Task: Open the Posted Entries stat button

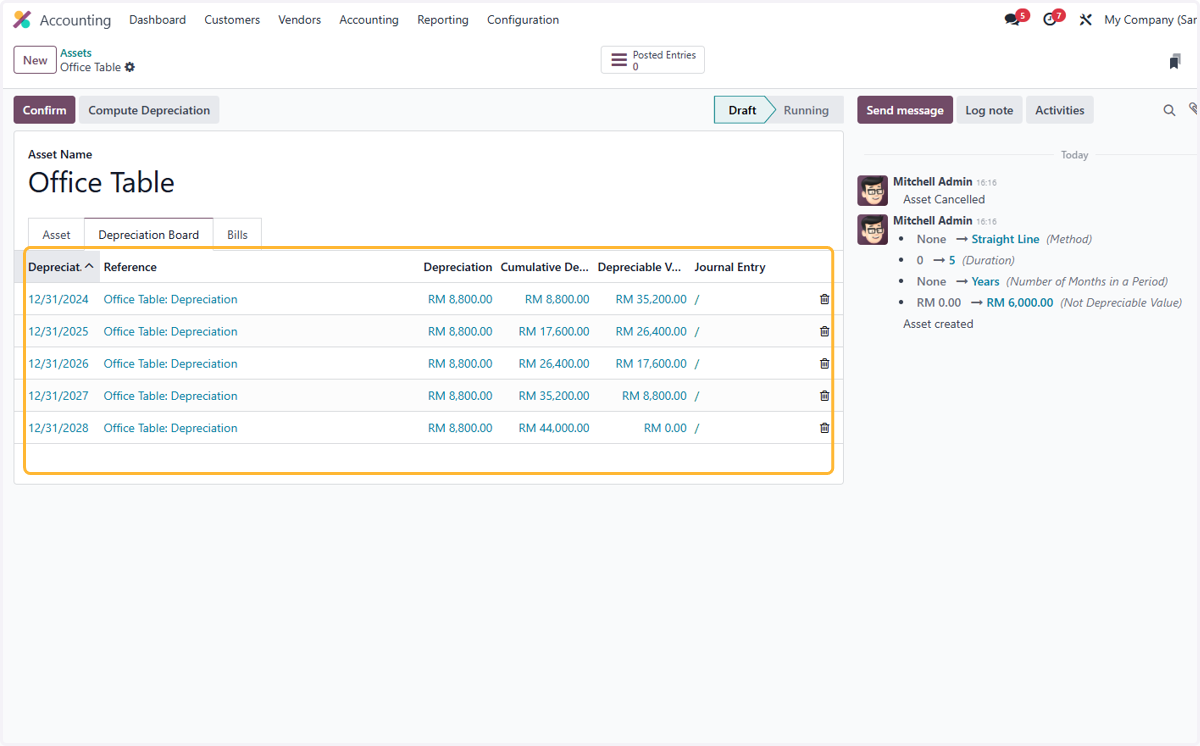Action: pyautogui.click(x=653, y=60)
